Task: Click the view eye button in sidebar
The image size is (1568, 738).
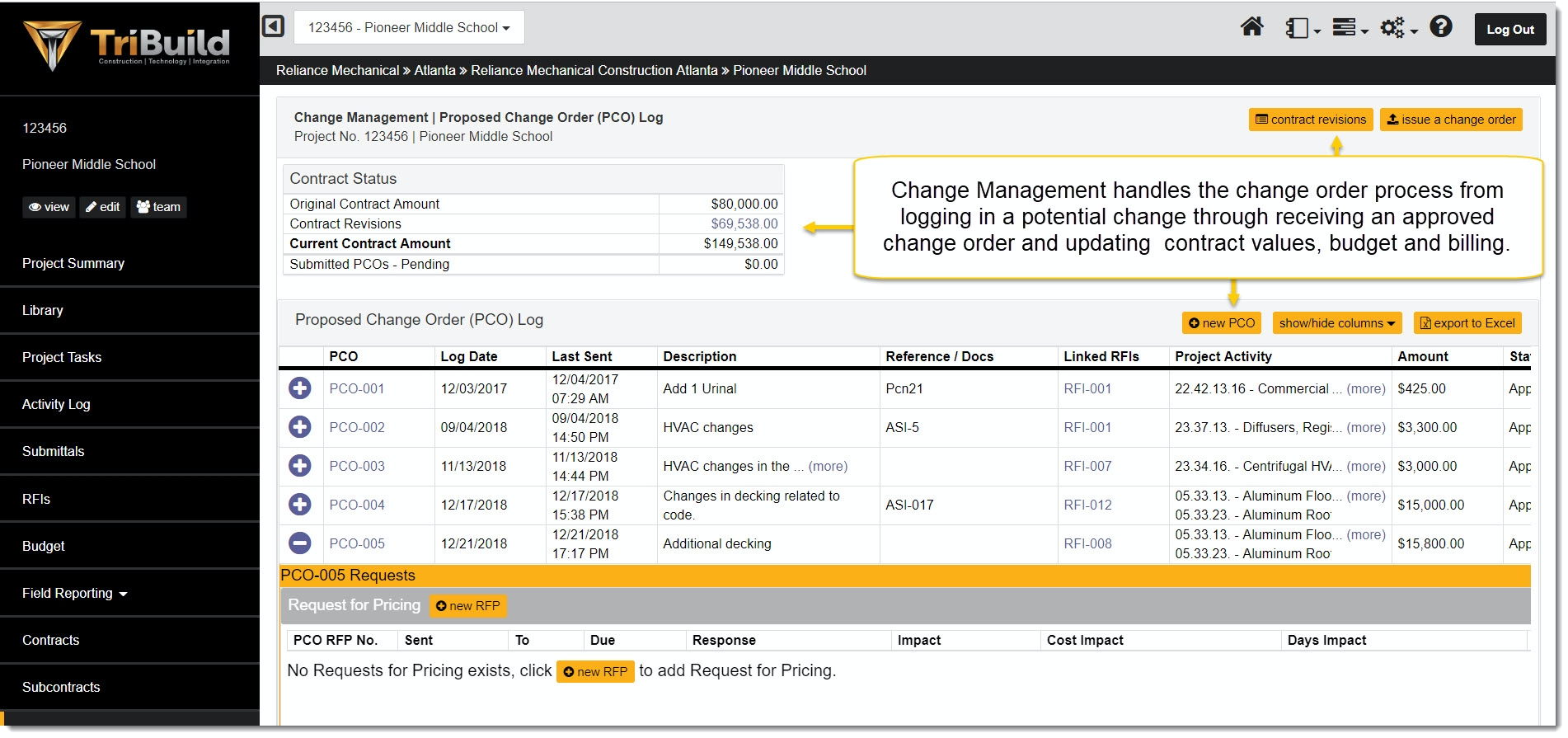Action: coord(49,207)
